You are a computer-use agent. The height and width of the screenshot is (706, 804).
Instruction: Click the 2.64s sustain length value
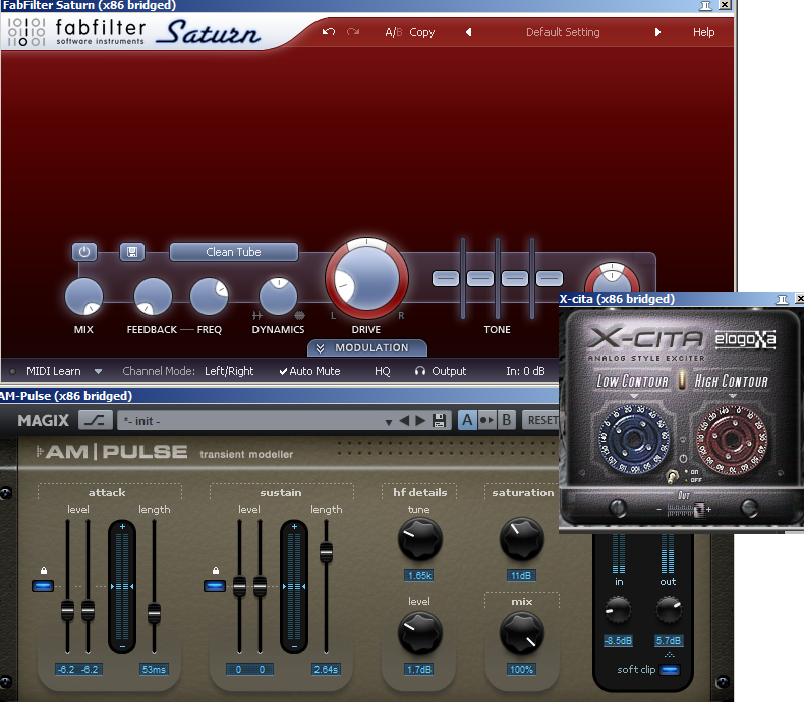click(x=326, y=670)
